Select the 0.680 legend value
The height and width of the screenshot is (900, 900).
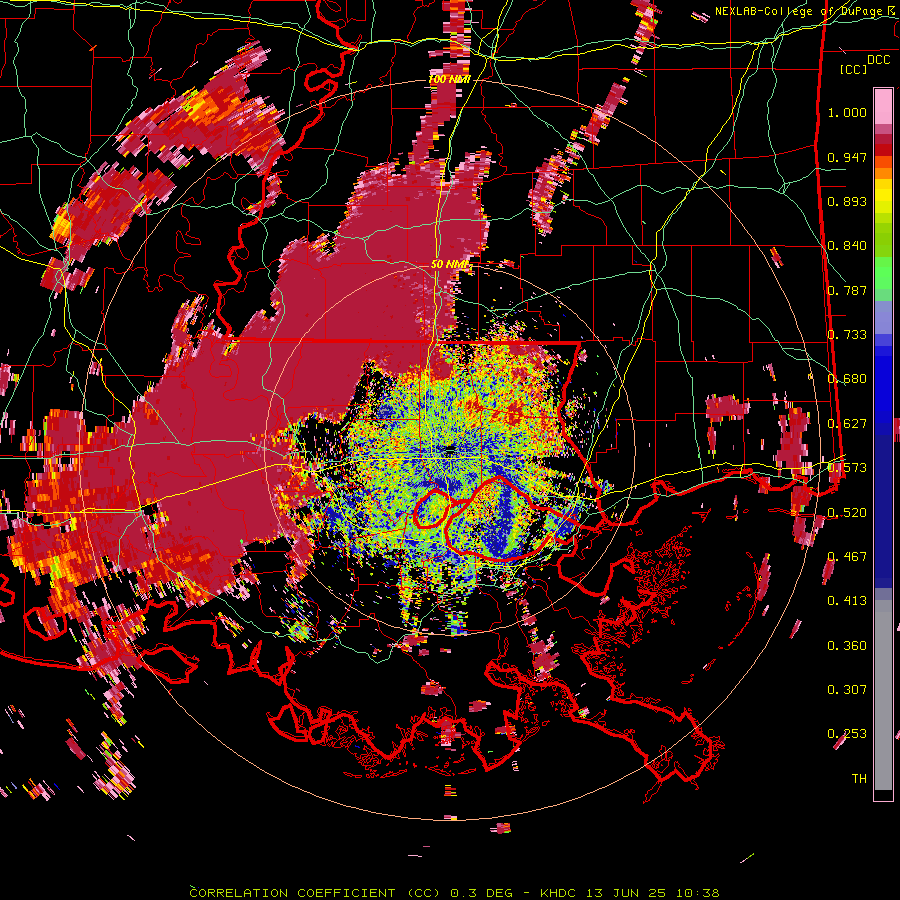pyautogui.click(x=847, y=379)
